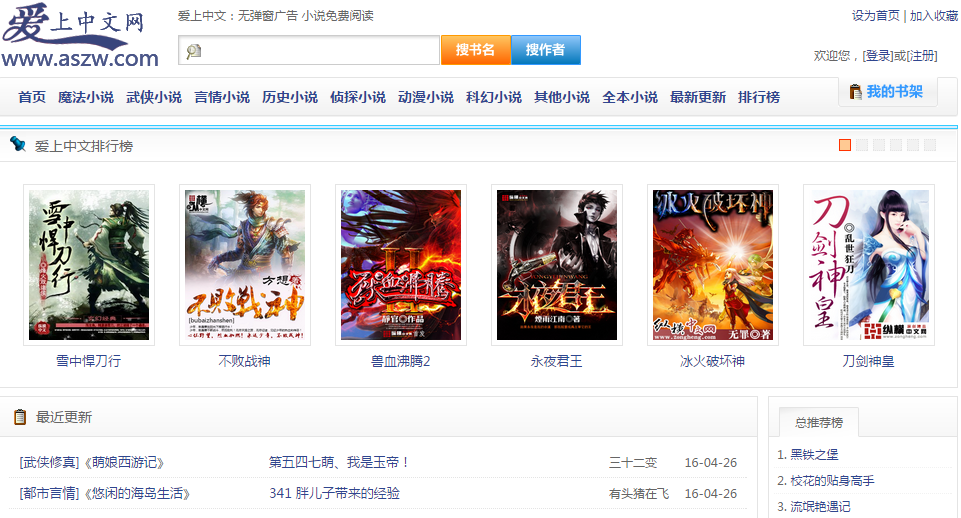Open the 冰火破坏神 book cover
This screenshot has height=518, width=961.
tap(713, 265)
